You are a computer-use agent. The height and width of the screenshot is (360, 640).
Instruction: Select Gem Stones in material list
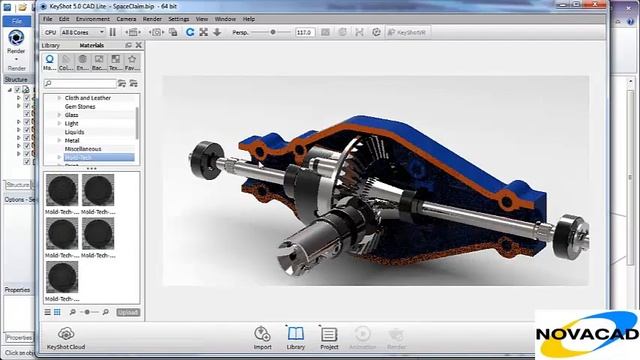click(x=80, y=107)
